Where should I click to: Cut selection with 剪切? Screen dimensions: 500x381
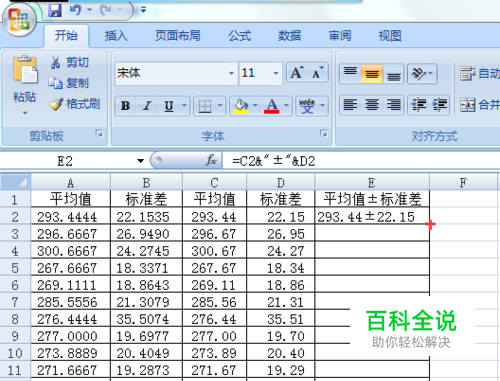69,62
